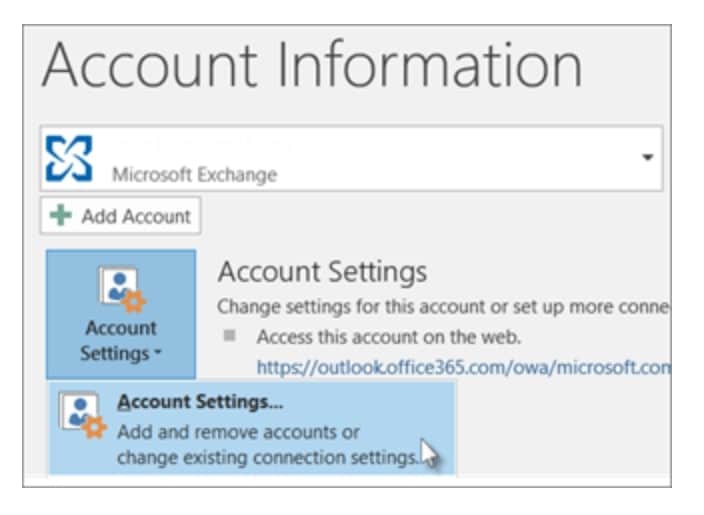Click the green plus icon
The width and height of the screenshot is (704, 515).
coord(60,216)
